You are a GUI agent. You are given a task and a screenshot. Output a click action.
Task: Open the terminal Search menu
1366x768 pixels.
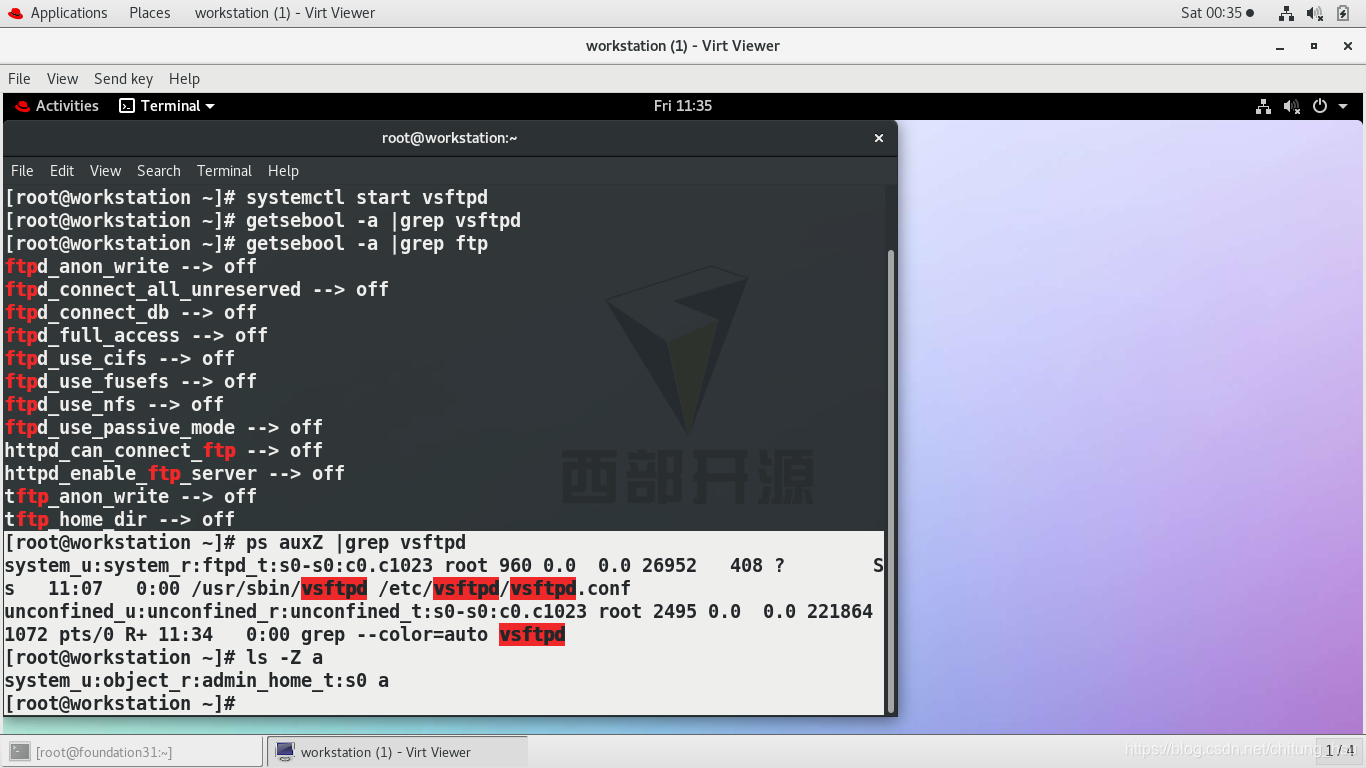click(x=159, y=171)
